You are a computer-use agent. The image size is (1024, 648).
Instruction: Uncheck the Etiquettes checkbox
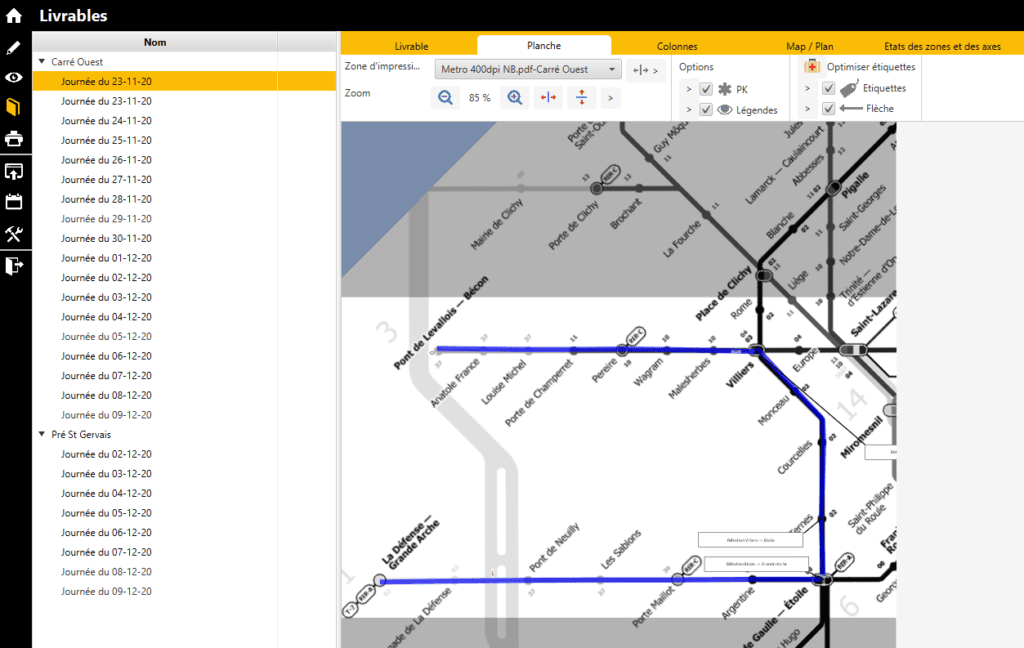(829, 88)
